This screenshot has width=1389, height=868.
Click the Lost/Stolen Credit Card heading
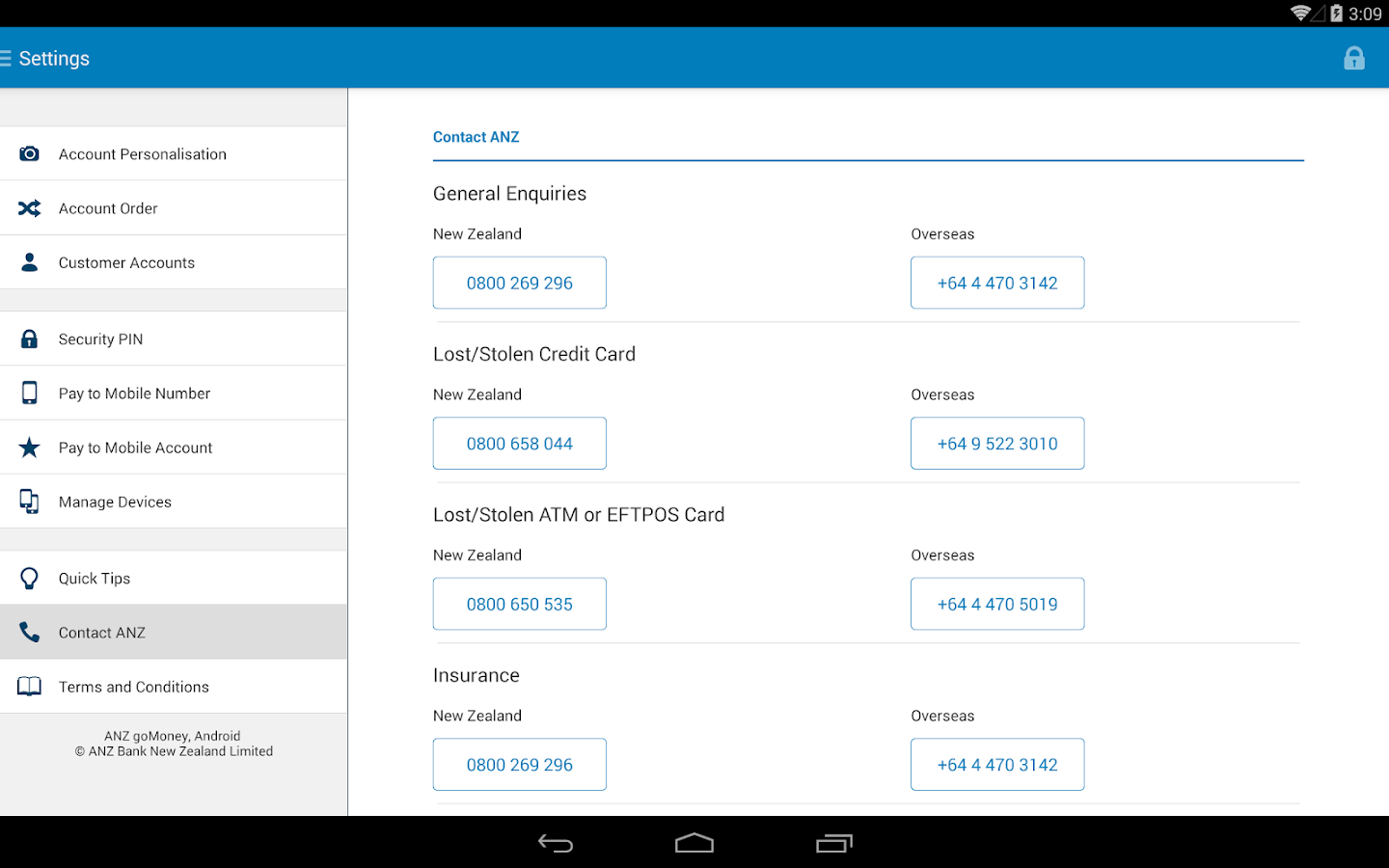534,354
